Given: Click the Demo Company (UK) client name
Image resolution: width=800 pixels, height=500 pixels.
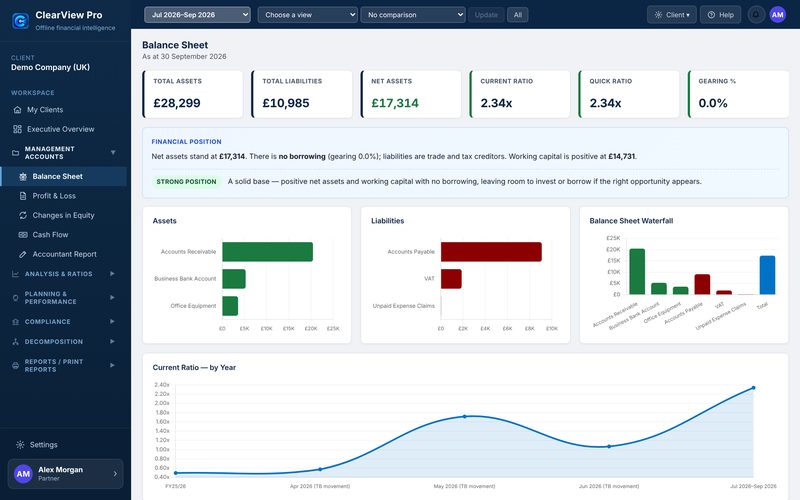Looking at the screenshot, I should pyautogui.click(x=51, y=67).
